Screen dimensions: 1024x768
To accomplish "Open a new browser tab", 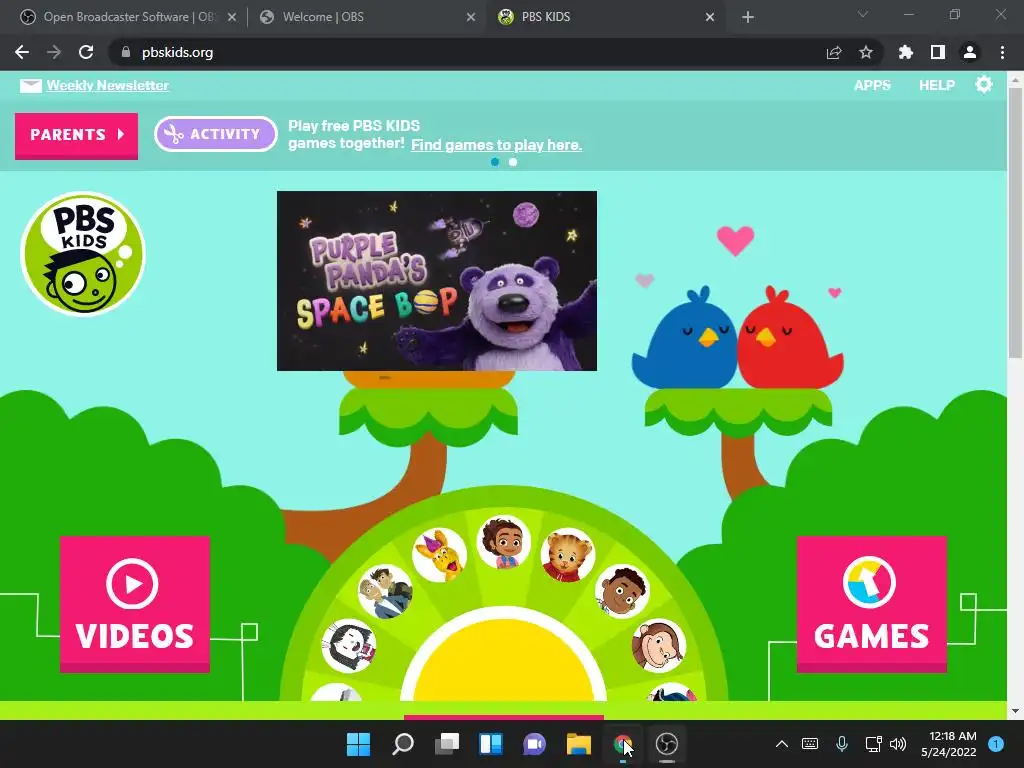I will pyautogui.click(x=748, y=17).
